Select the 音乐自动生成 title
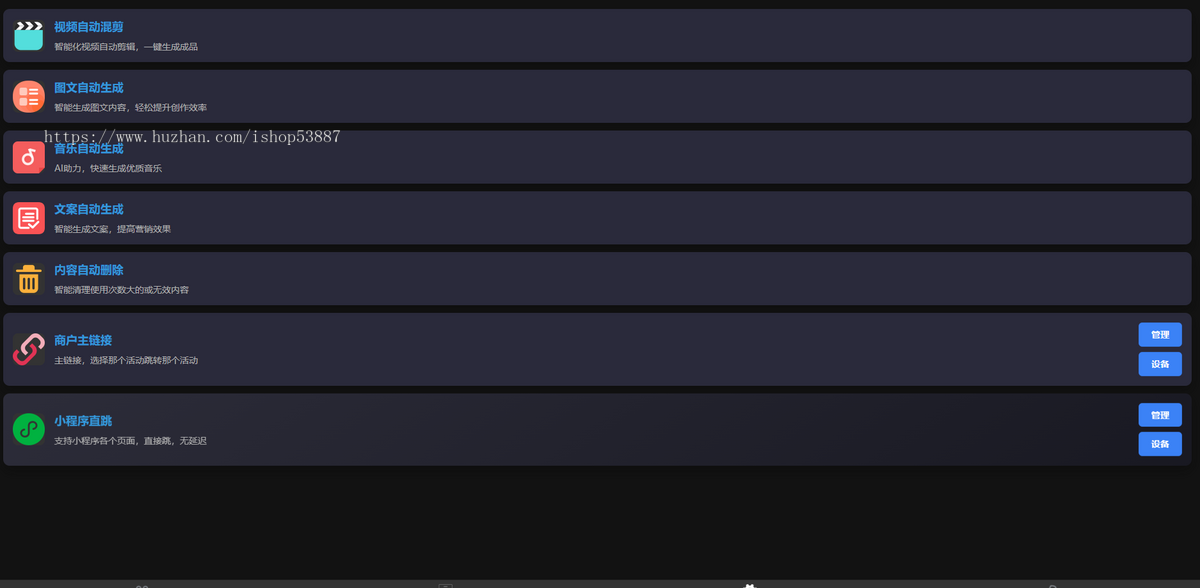 coord(89,149)
